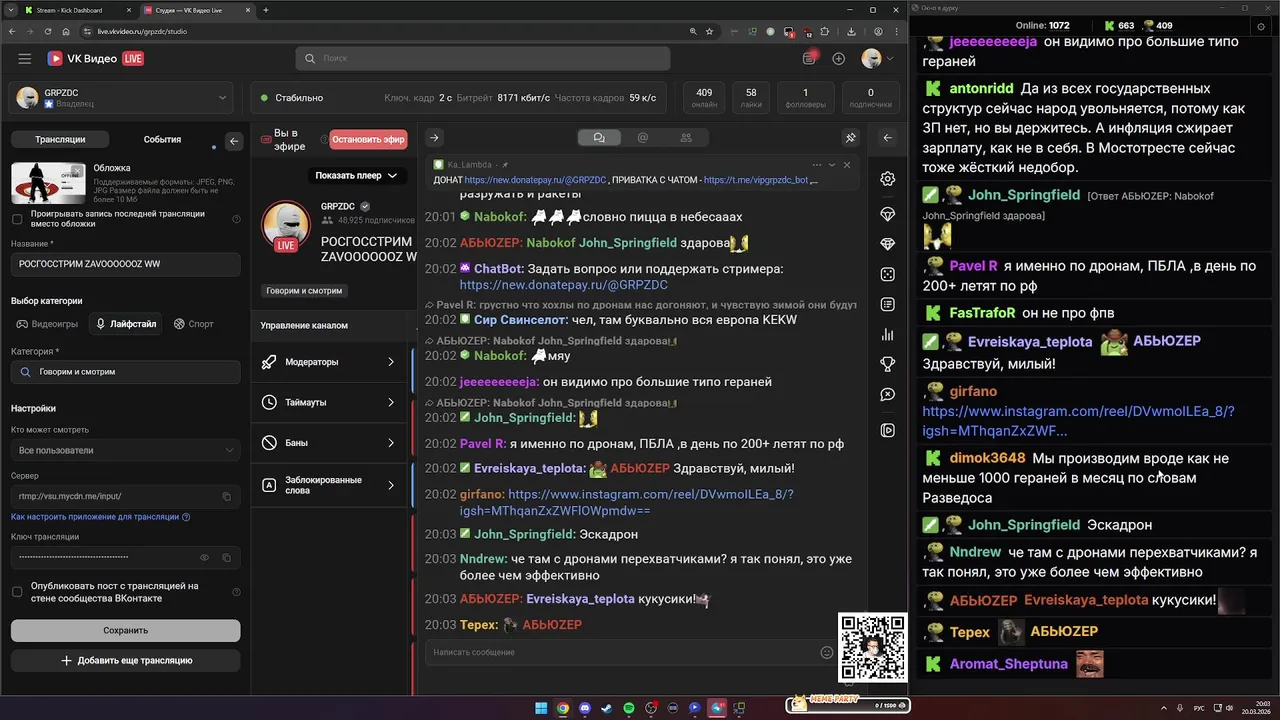Click the Название stream title field
This screenshot has height=720, width=1280.
pos(125,264)
